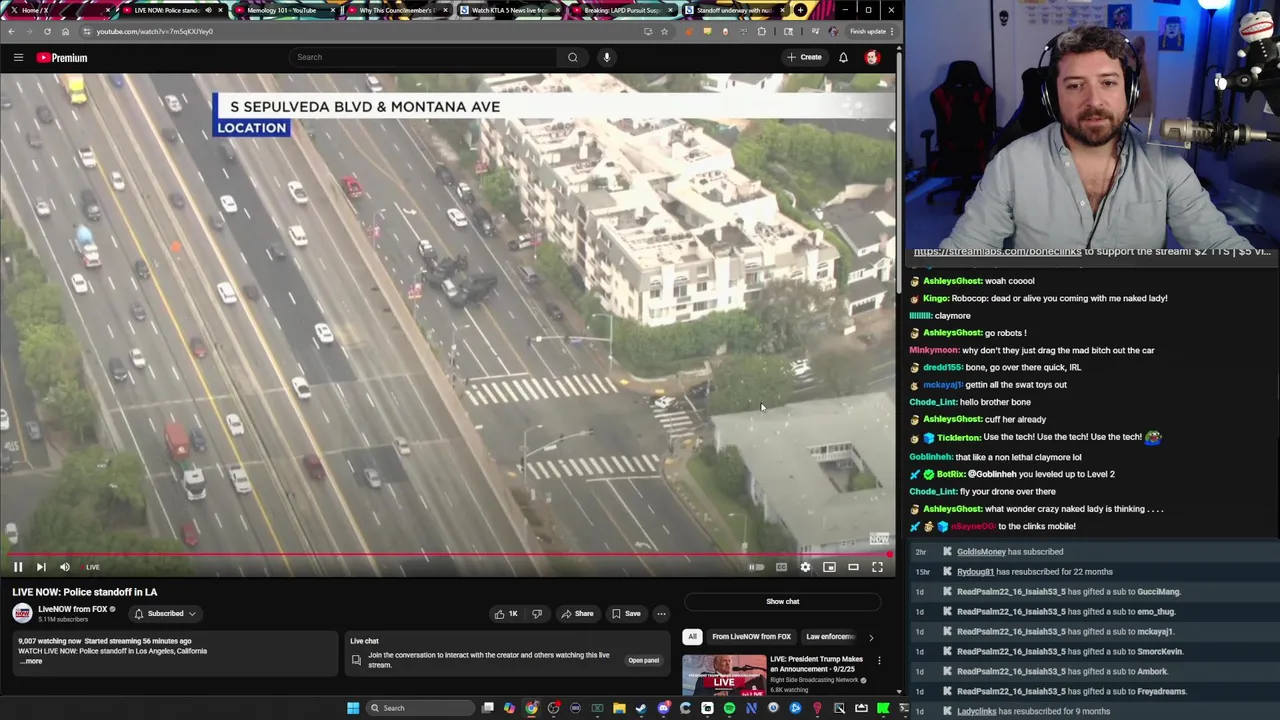Select Law enforcement filter chip
This screenshot has height=720, width=1280.
(x=830, y=636)
